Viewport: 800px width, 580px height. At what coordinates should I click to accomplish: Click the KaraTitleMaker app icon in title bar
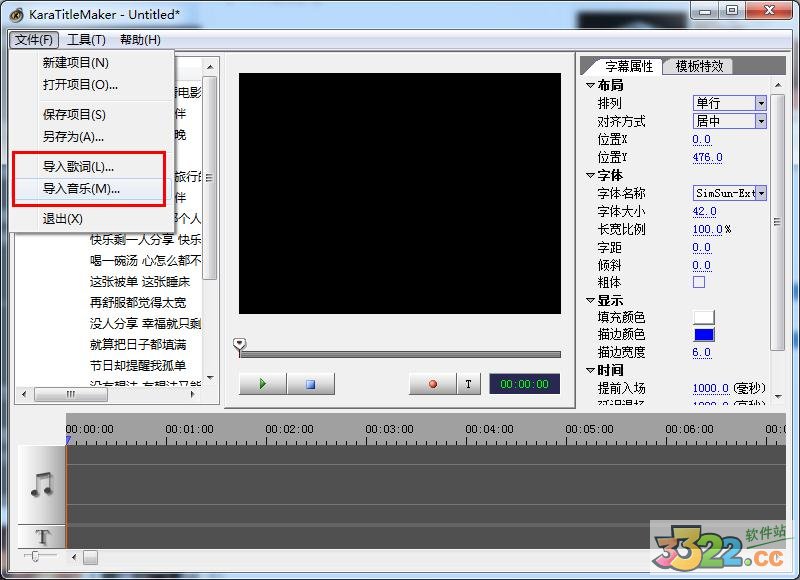tap(17, 15)
